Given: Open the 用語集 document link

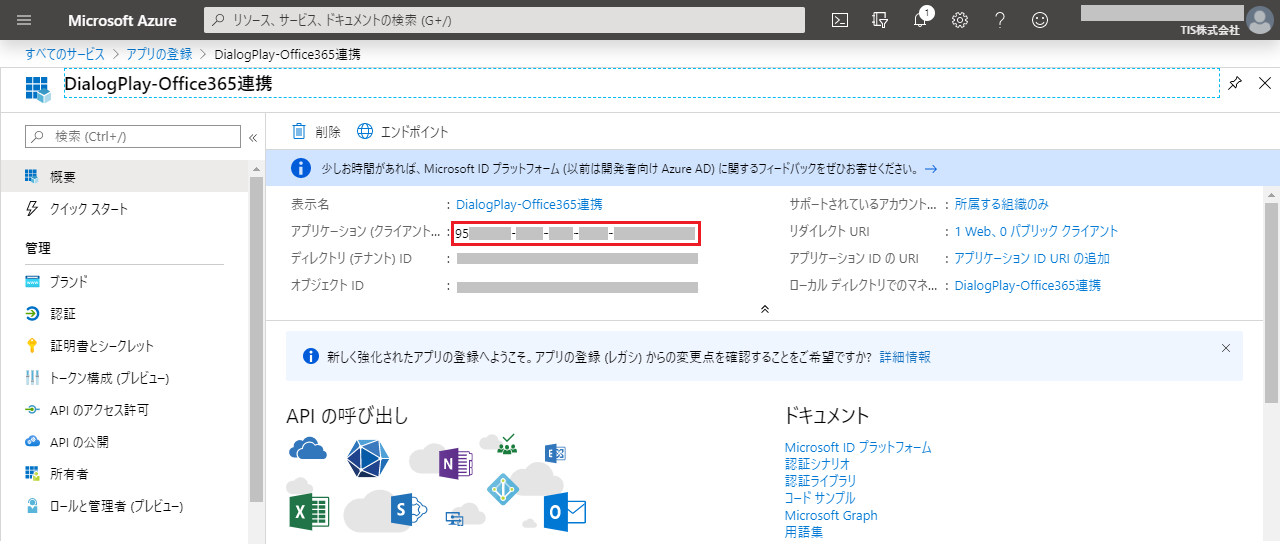Looking at the screenshot, I should [x=804, y=532].
